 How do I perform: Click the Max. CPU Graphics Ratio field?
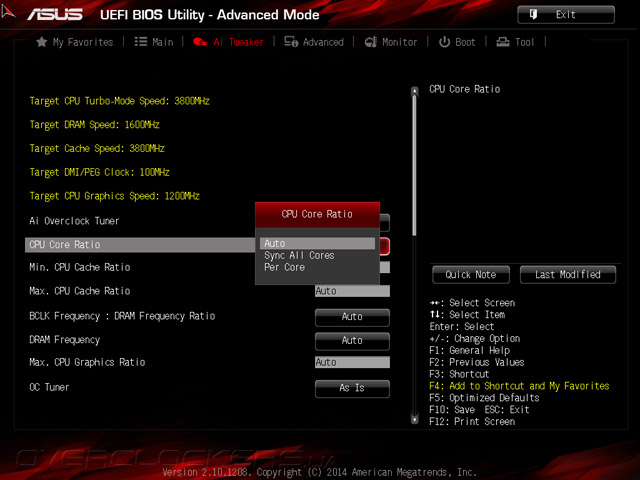(x=352, y=362)
